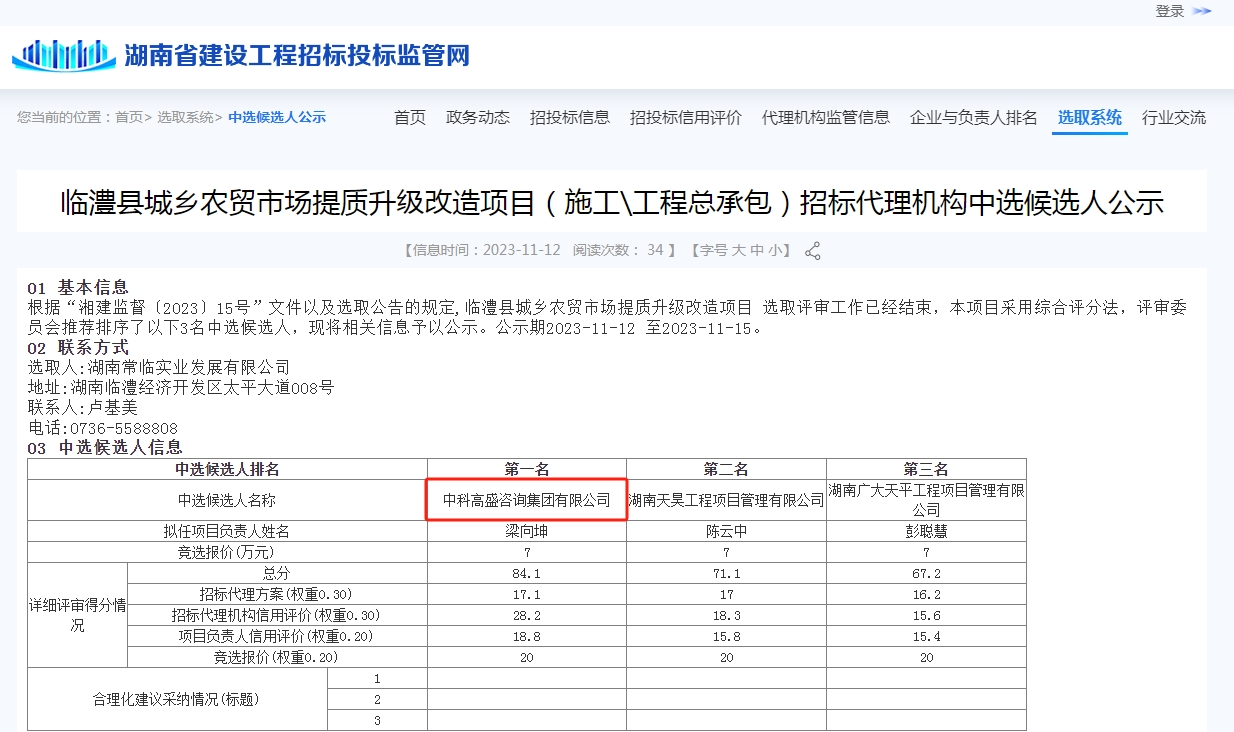The image size is (1234, 732).
Task: Set font size to 大
Action: (x=739, y=250)
